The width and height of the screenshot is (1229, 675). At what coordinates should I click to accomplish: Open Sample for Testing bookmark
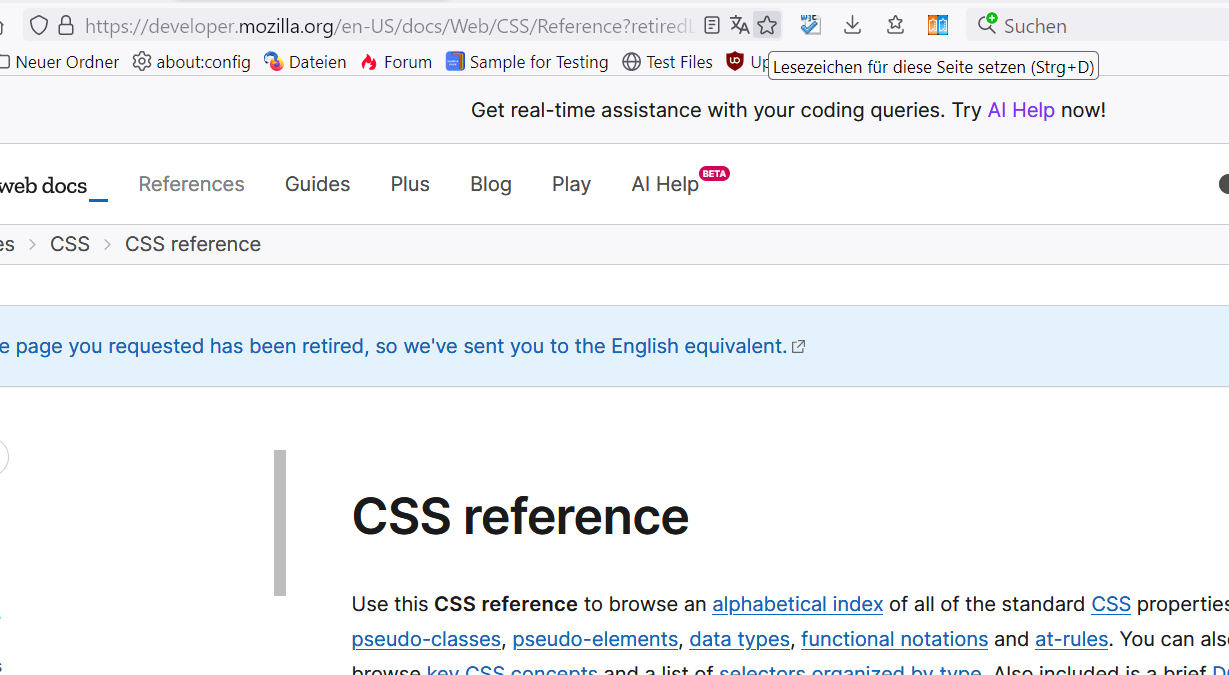pyautogui.click(x=527, y=62)
